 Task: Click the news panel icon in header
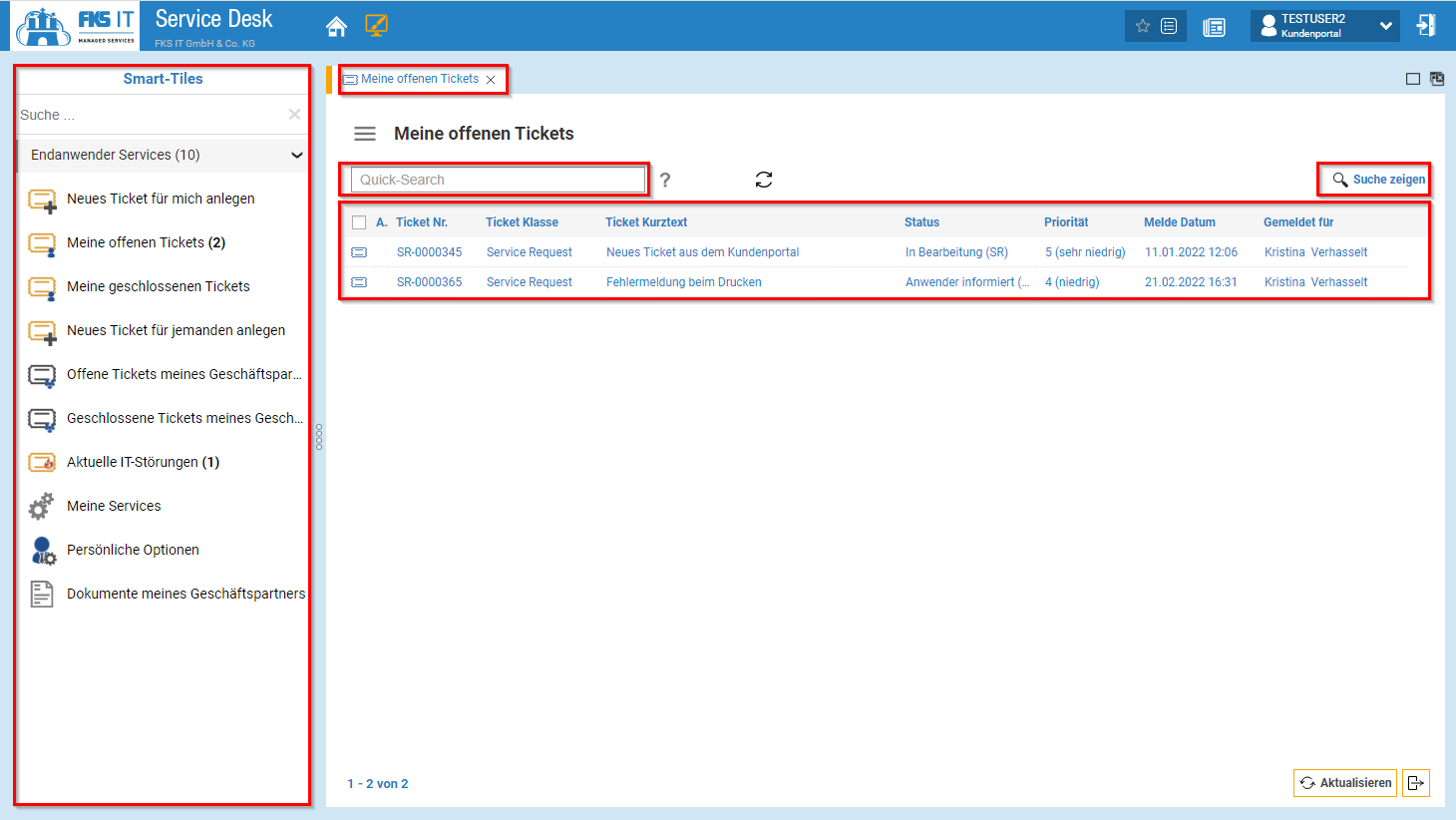pos(1214,27)
